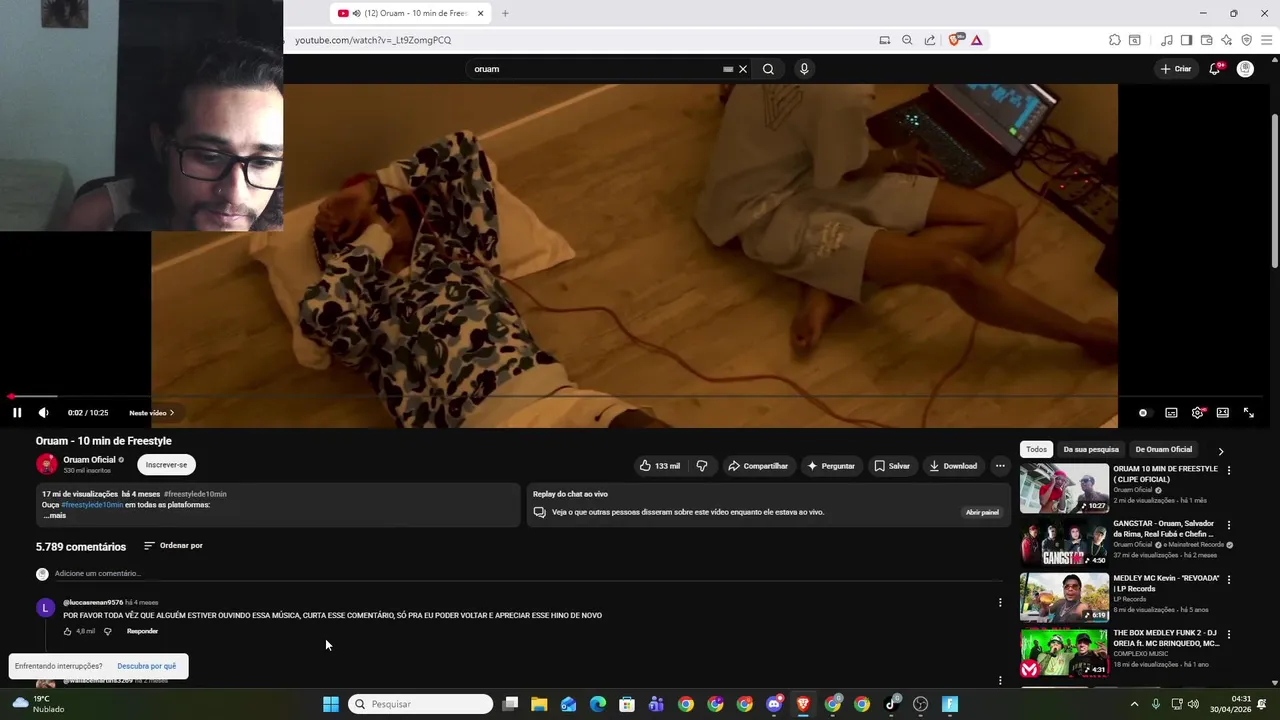Switch to theater mode
Screen dimensions: 1280x720
click(x=1223, y=413)
